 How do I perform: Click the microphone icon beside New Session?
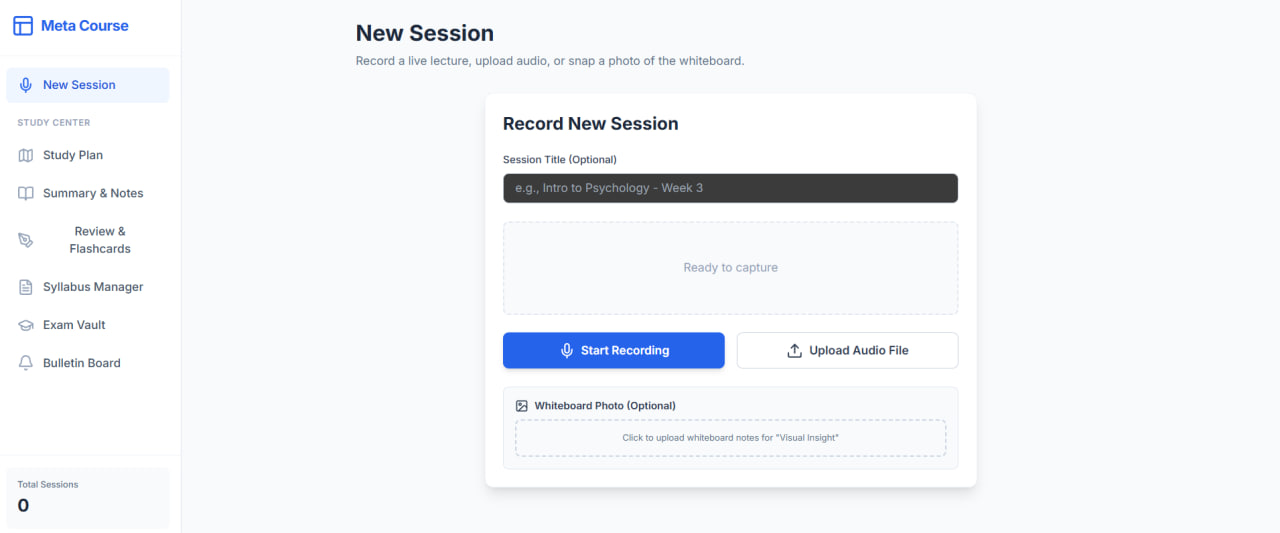click(x=26, y=85)
